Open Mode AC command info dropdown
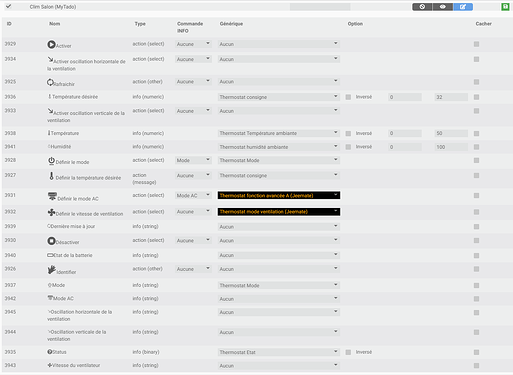 pos(193,195)
